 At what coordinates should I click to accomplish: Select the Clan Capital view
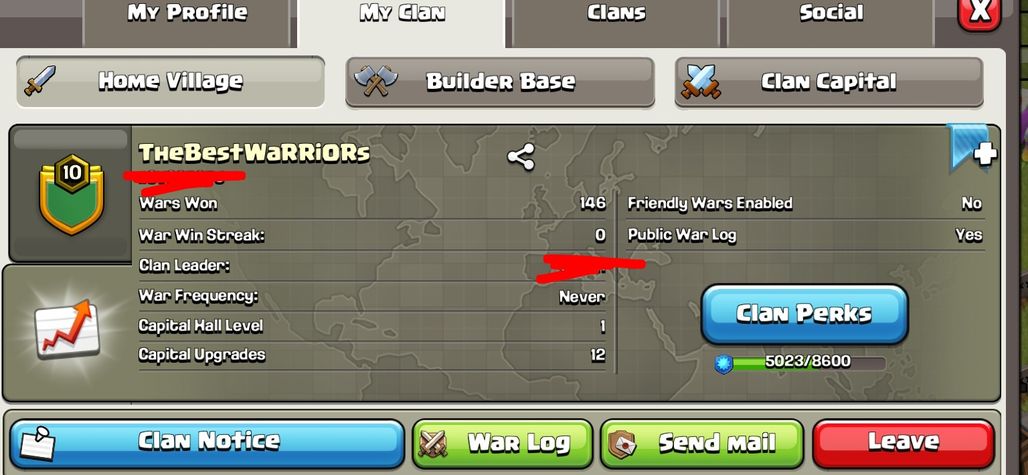829,81
